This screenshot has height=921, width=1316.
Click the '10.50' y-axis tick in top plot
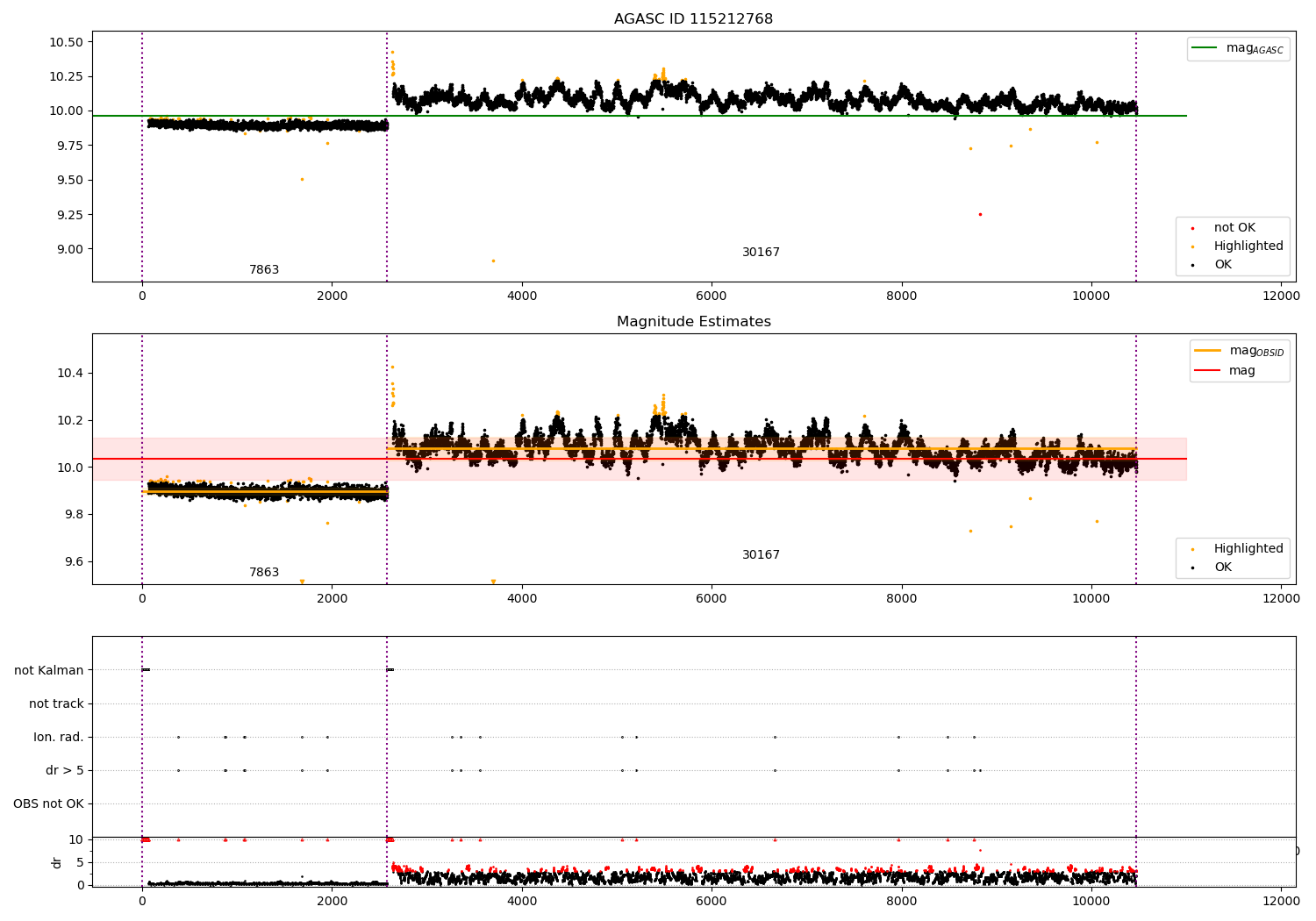point(67,43)
